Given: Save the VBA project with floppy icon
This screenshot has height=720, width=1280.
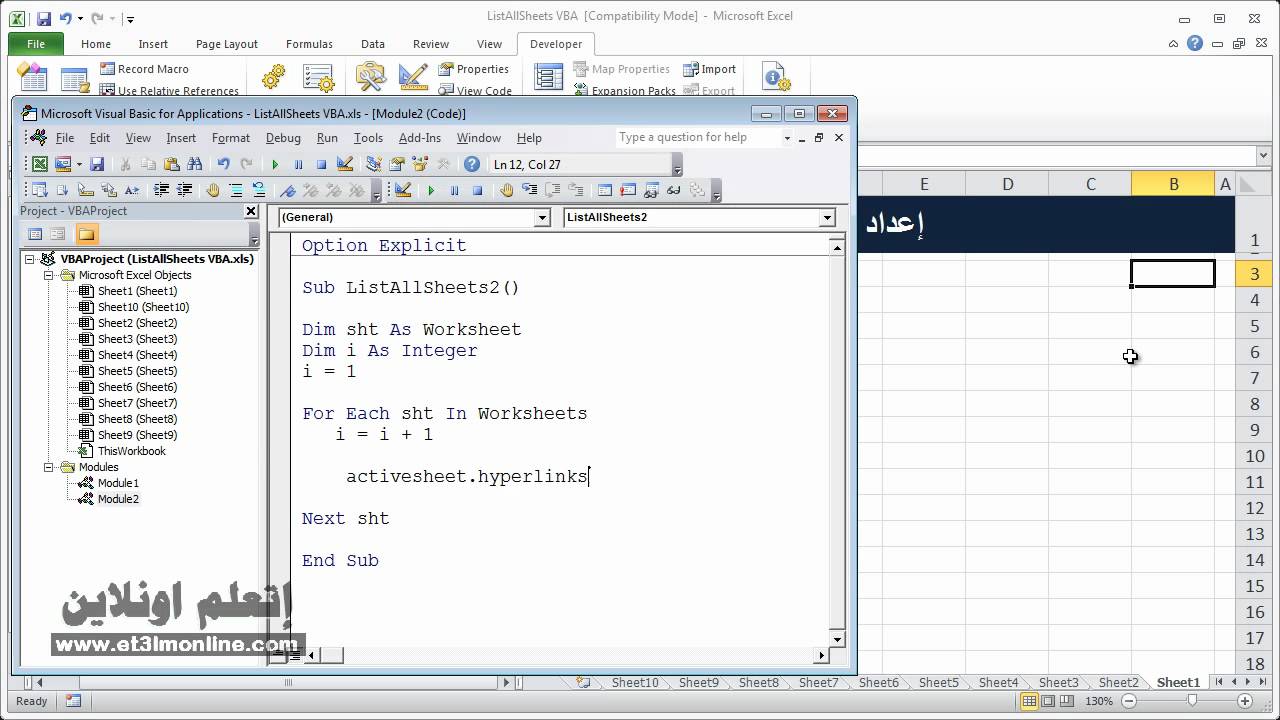Looking at the screenshot, I should tap(97, 164).
